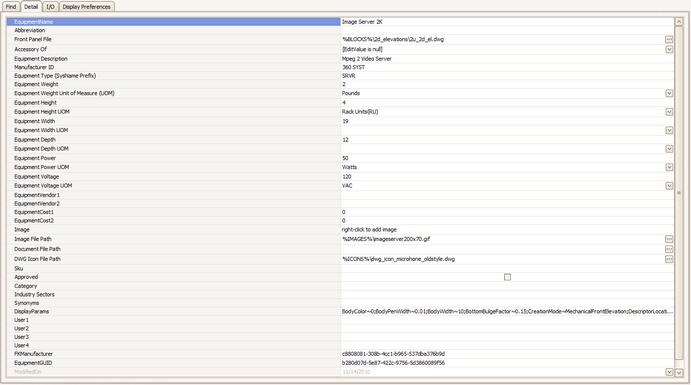The height and width of the screenshot is (385, 691).
Task: Click browse button for Image File Path
Action: tap(669, 239)
